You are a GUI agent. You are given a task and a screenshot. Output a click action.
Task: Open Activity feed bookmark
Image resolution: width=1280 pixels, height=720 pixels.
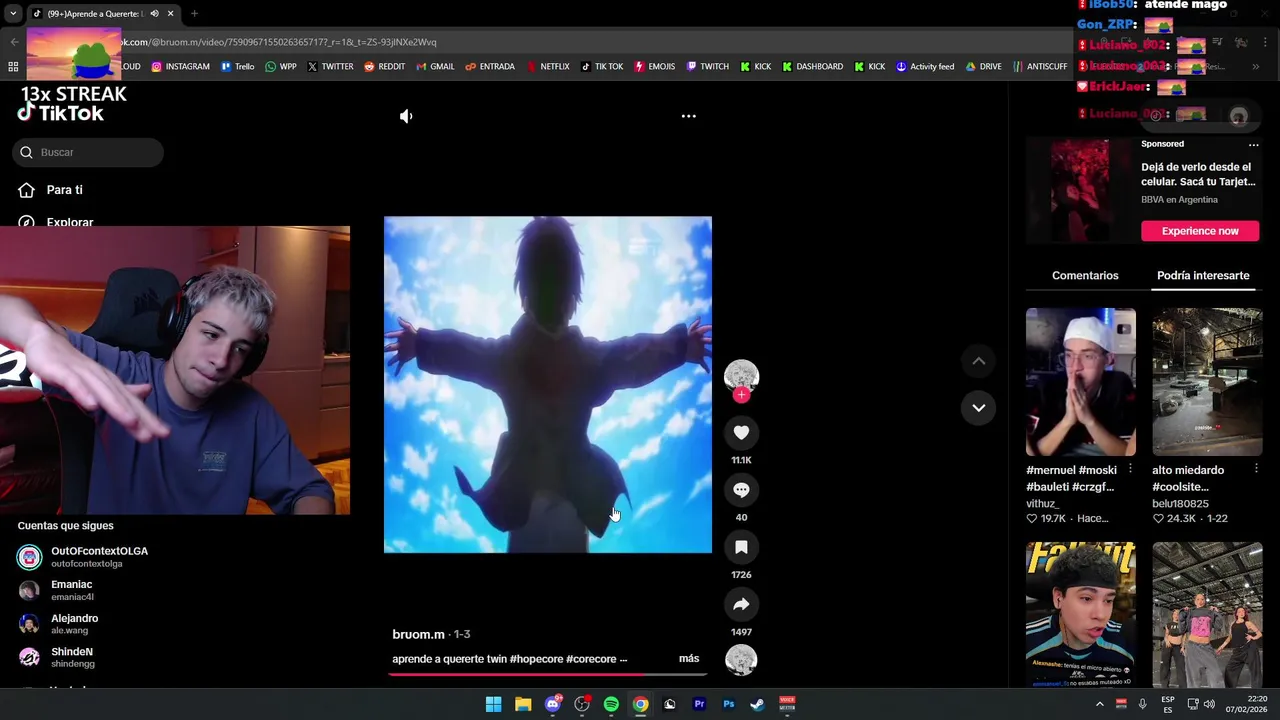tap(924, 67)
